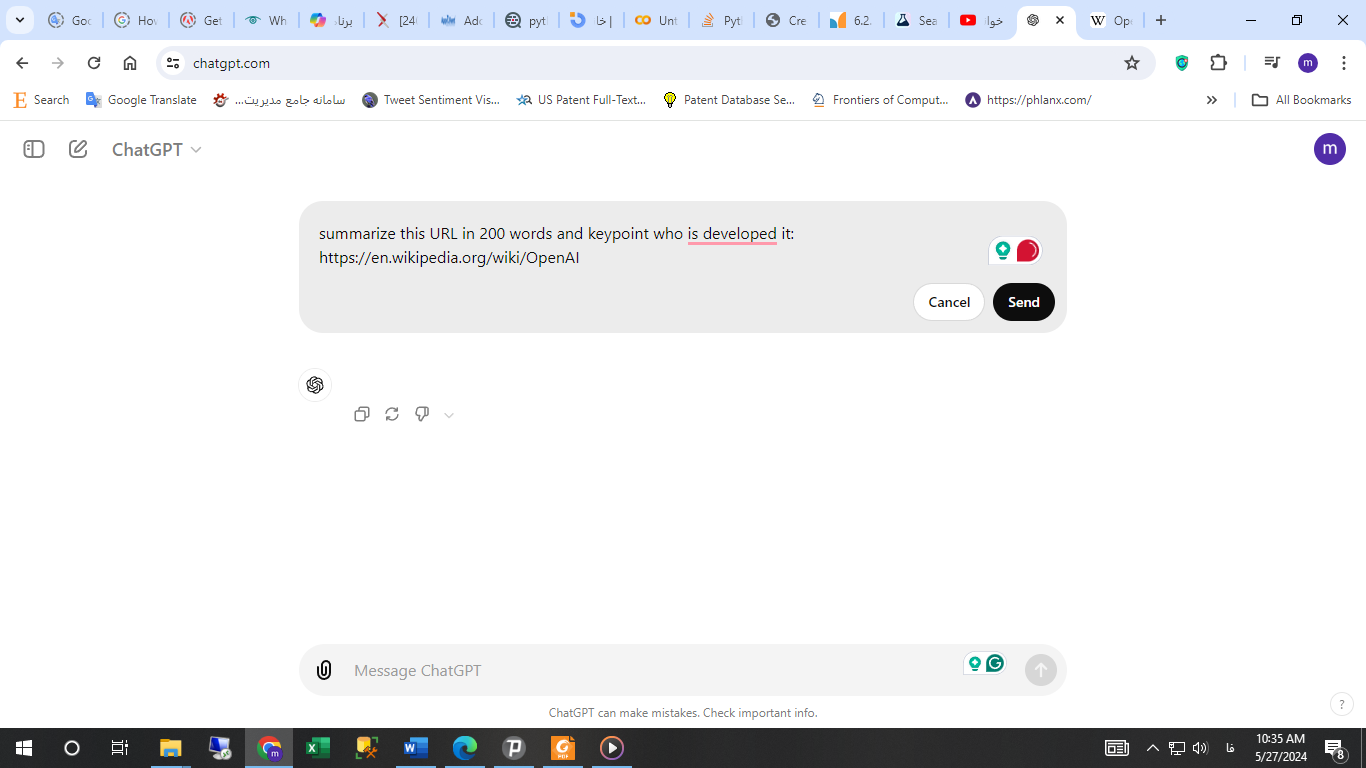This screenshot has height=768, width=1366.
Task: Click the underlined phrase 'is developed'
Action: [x=731, y=234]
